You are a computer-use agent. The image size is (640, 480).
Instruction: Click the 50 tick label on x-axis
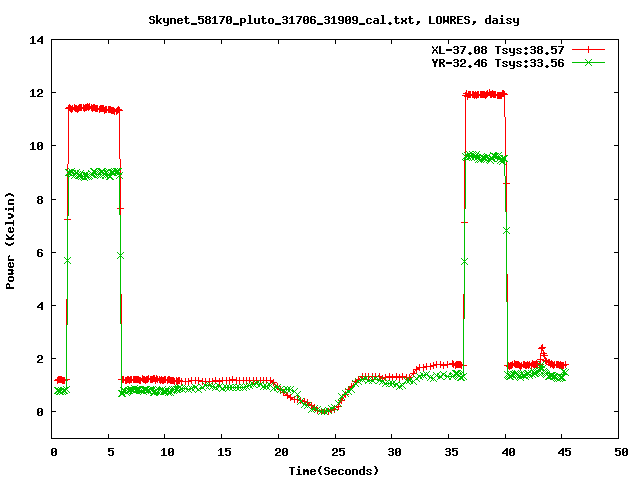pyautogui.click(x=618, y=452)
